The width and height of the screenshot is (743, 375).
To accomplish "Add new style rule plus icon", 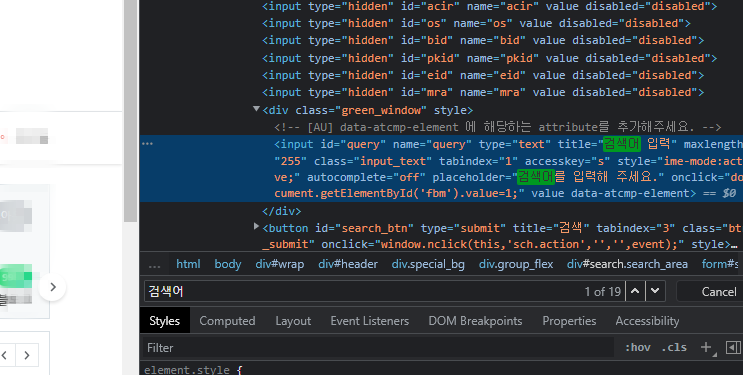I will click(x=707, y=348).
